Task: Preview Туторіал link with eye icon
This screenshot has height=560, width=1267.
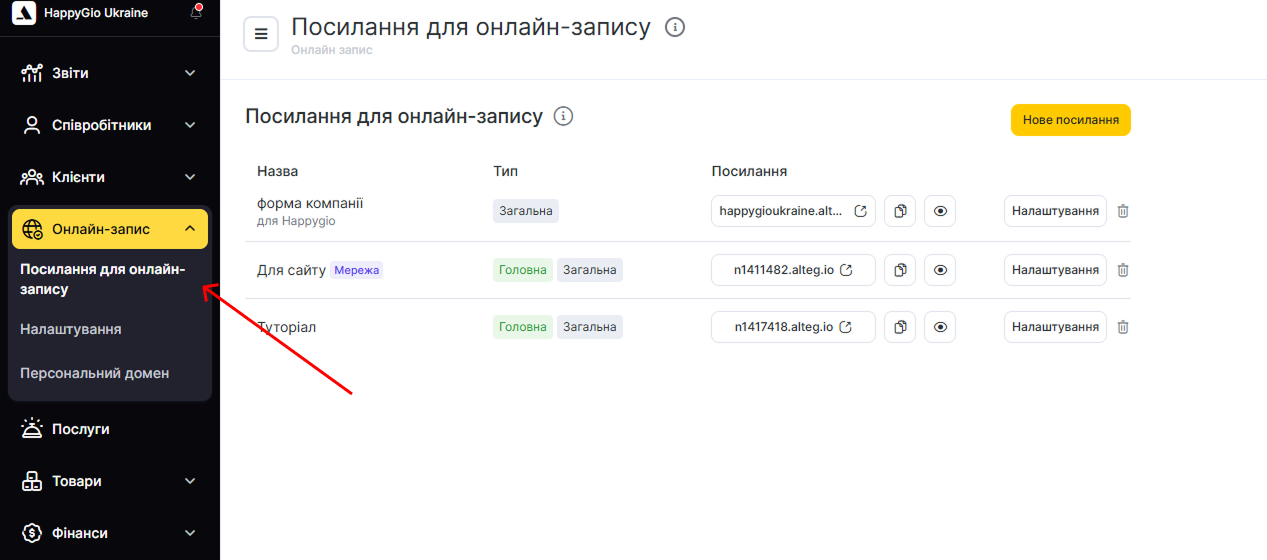Action: (x=940, y=327)
